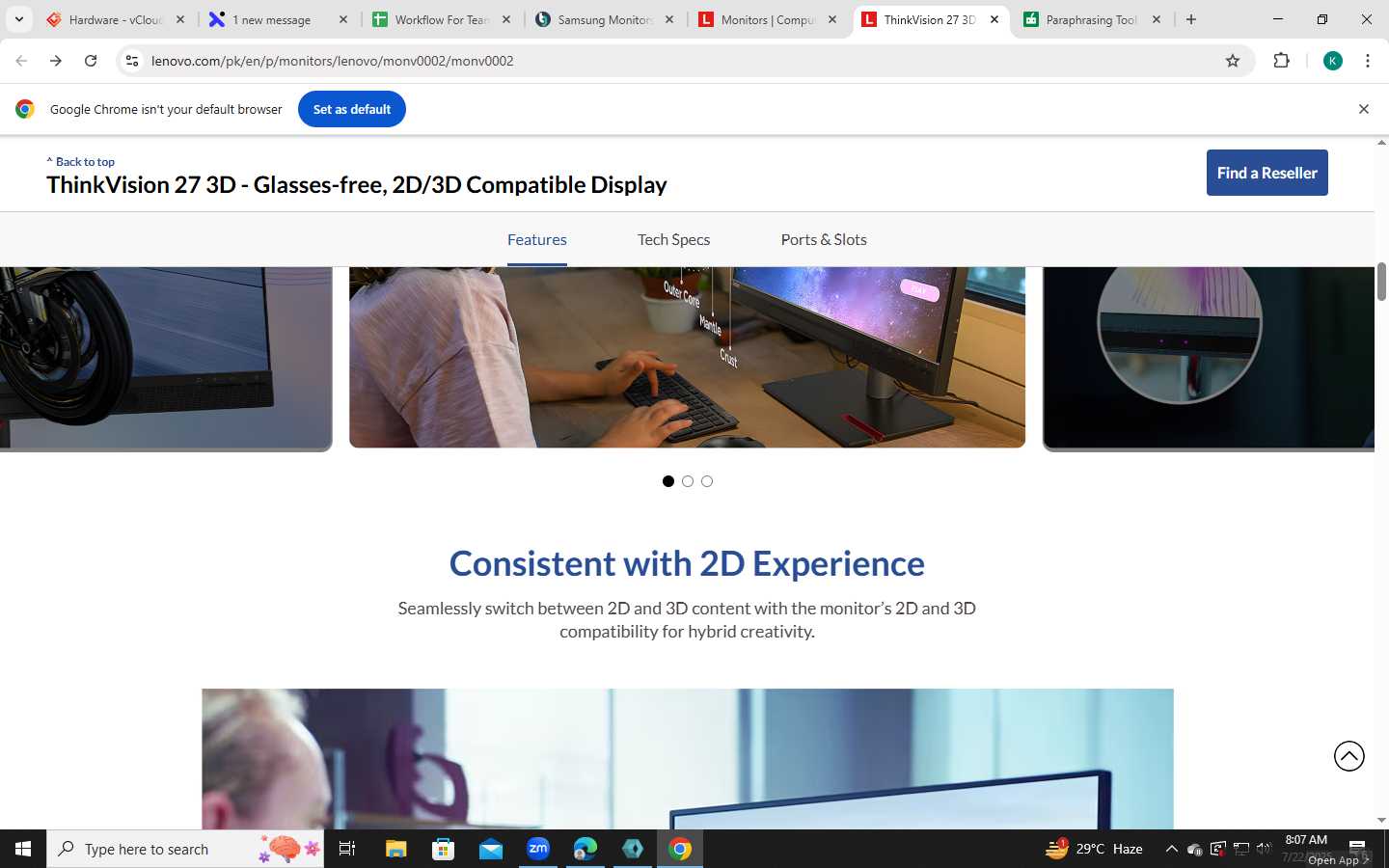The width and height of the screenshot is (1389, 868).
Task: Click the network tray icon
Action: click(1241, 849)
